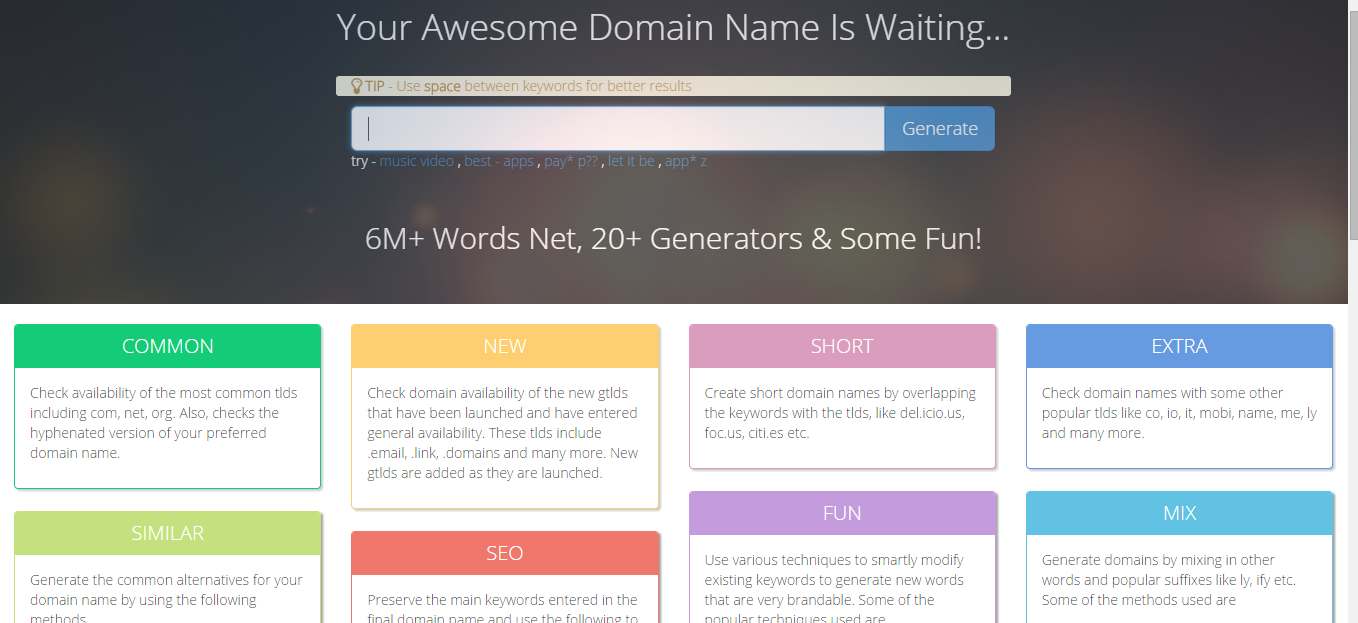Click the lightbulb TIP icon

click(356, 86)
